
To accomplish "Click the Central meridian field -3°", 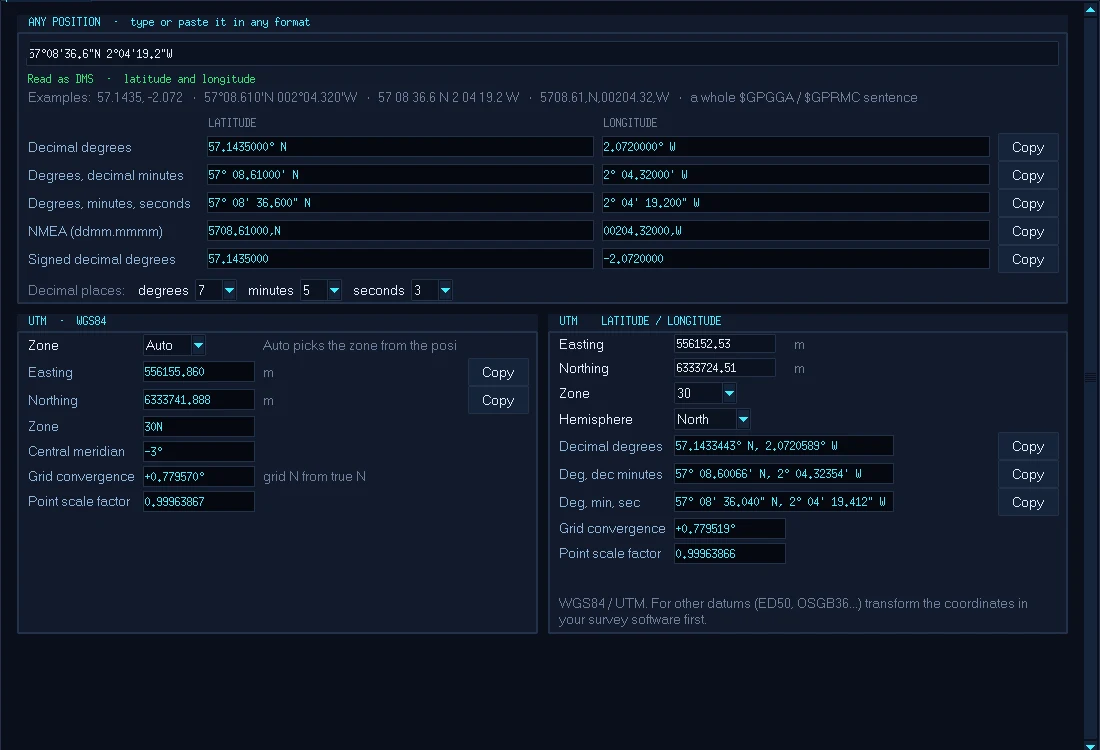I will (x=199, y=452).
